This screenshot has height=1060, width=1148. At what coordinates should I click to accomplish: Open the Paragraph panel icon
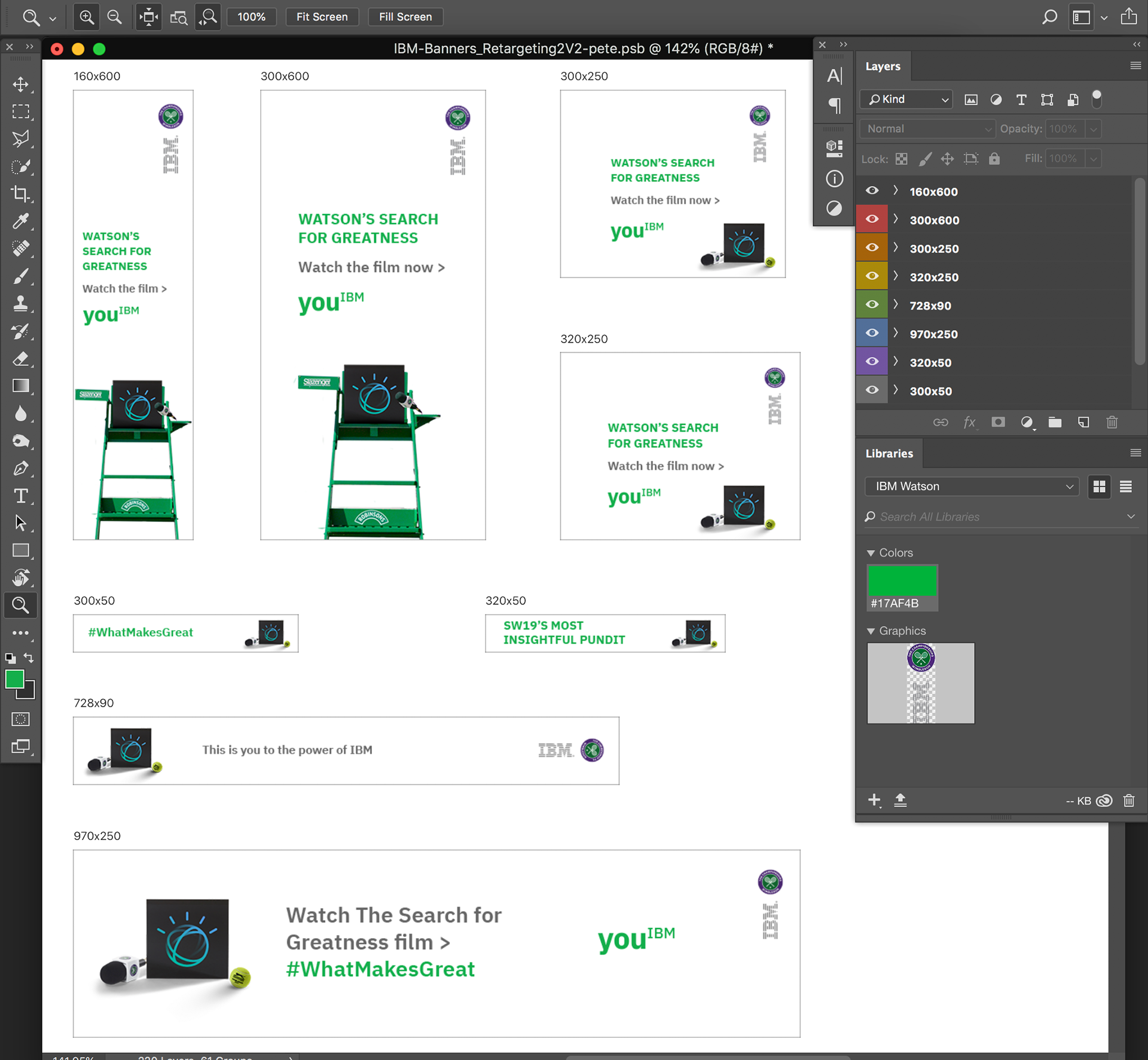(835, 106)
